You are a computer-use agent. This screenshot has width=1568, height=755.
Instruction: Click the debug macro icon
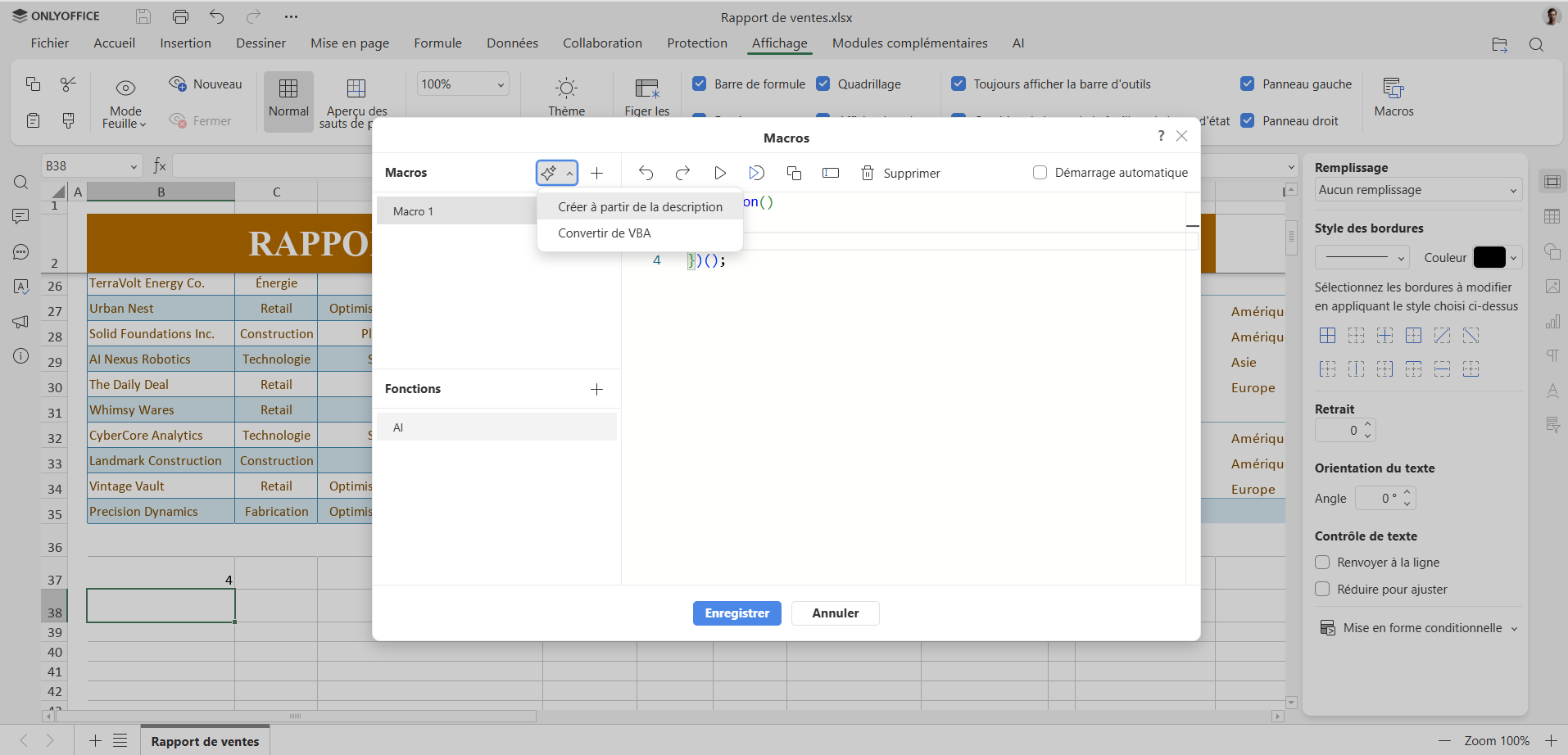pyautogui.click(x=756, y=173)
